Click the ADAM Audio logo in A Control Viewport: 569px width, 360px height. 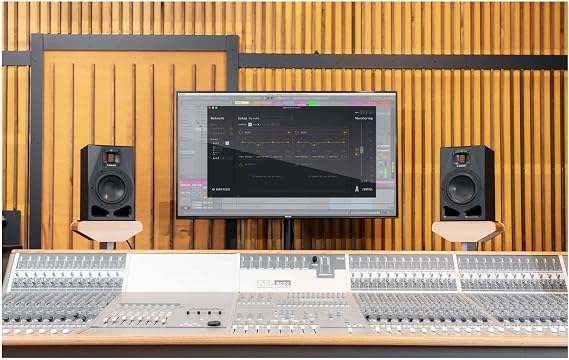click(x=221, y=189)
